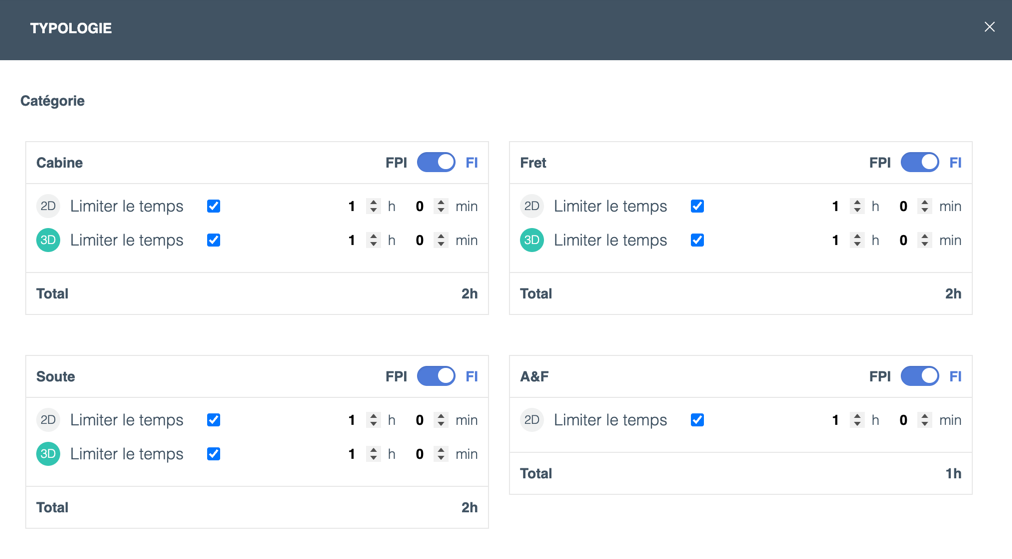The width and height of the screenshot is (1012, 559).
Task: Toggle the Cabine FPI/FI switch
Action: [436, 162]
